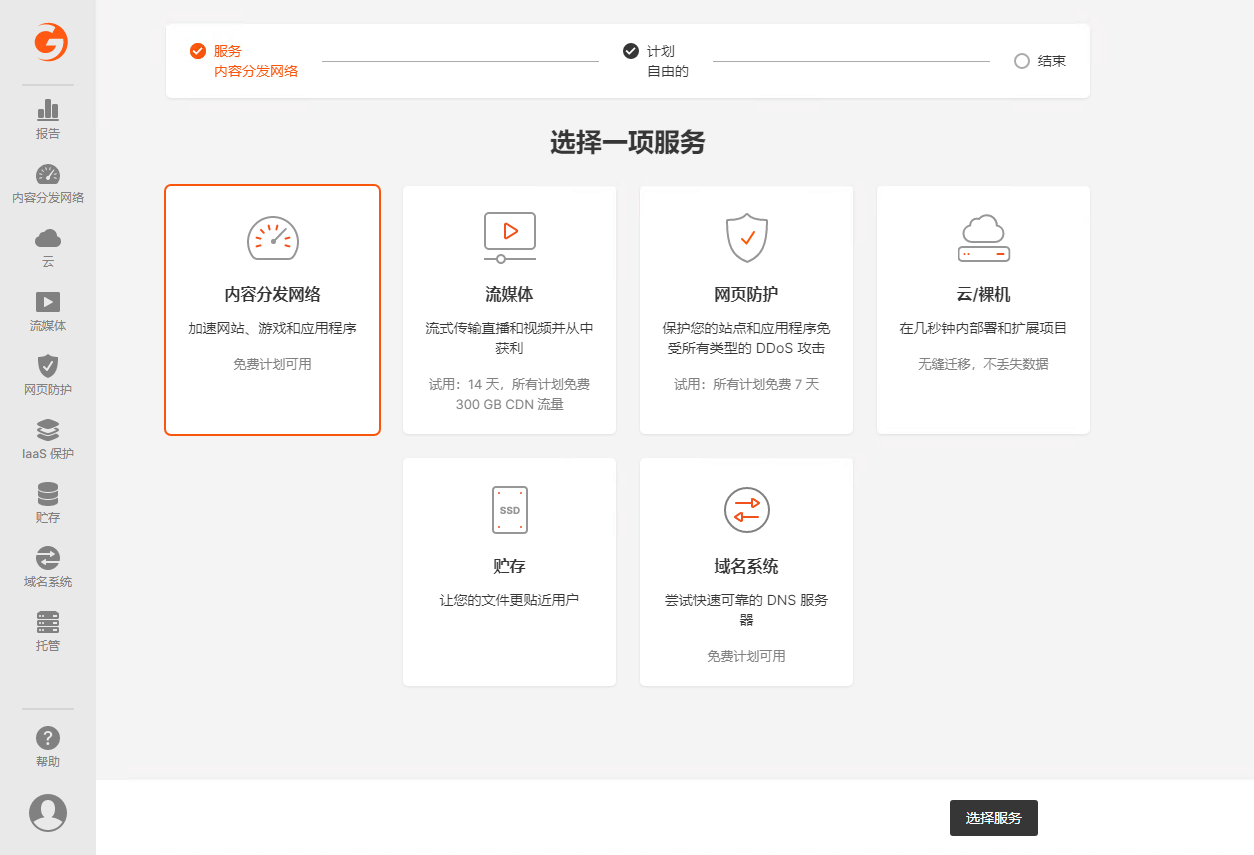Image resolution: width=1254 pixels, height=855 pixels.
Task: Click SSD icon on 贮存 card
Action: point(510,510)
